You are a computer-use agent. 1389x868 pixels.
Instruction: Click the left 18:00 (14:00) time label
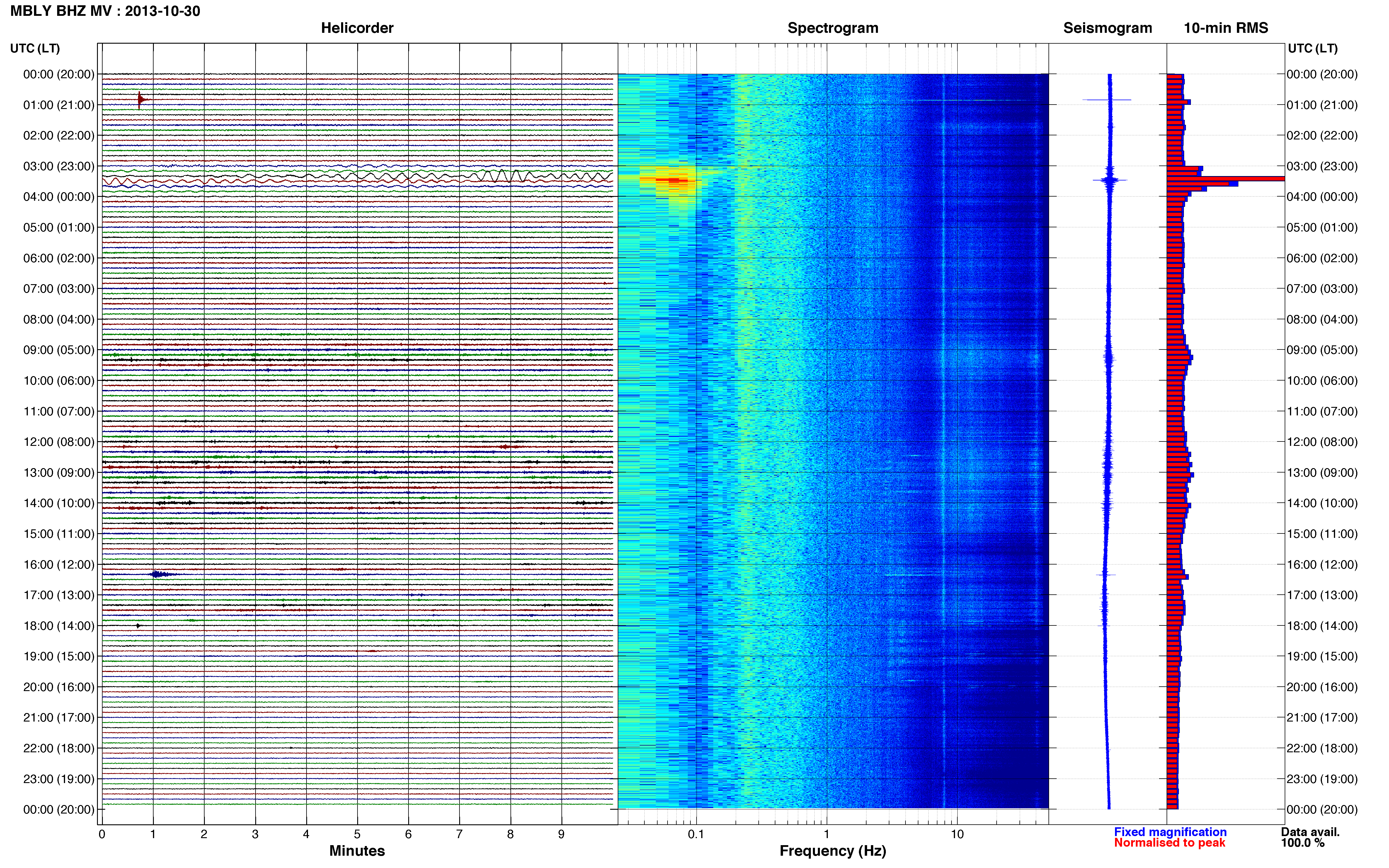point(59,626)
